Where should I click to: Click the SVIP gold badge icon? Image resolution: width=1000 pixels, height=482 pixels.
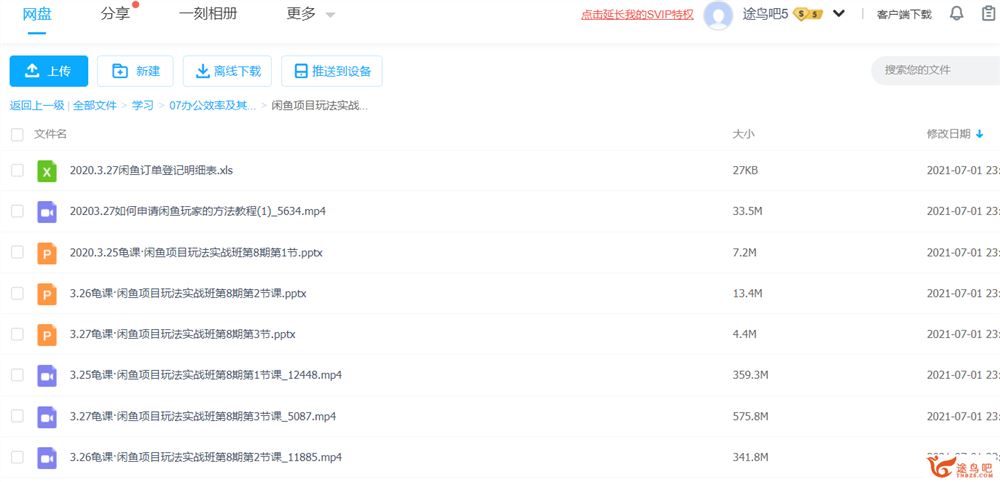(807, 14)
